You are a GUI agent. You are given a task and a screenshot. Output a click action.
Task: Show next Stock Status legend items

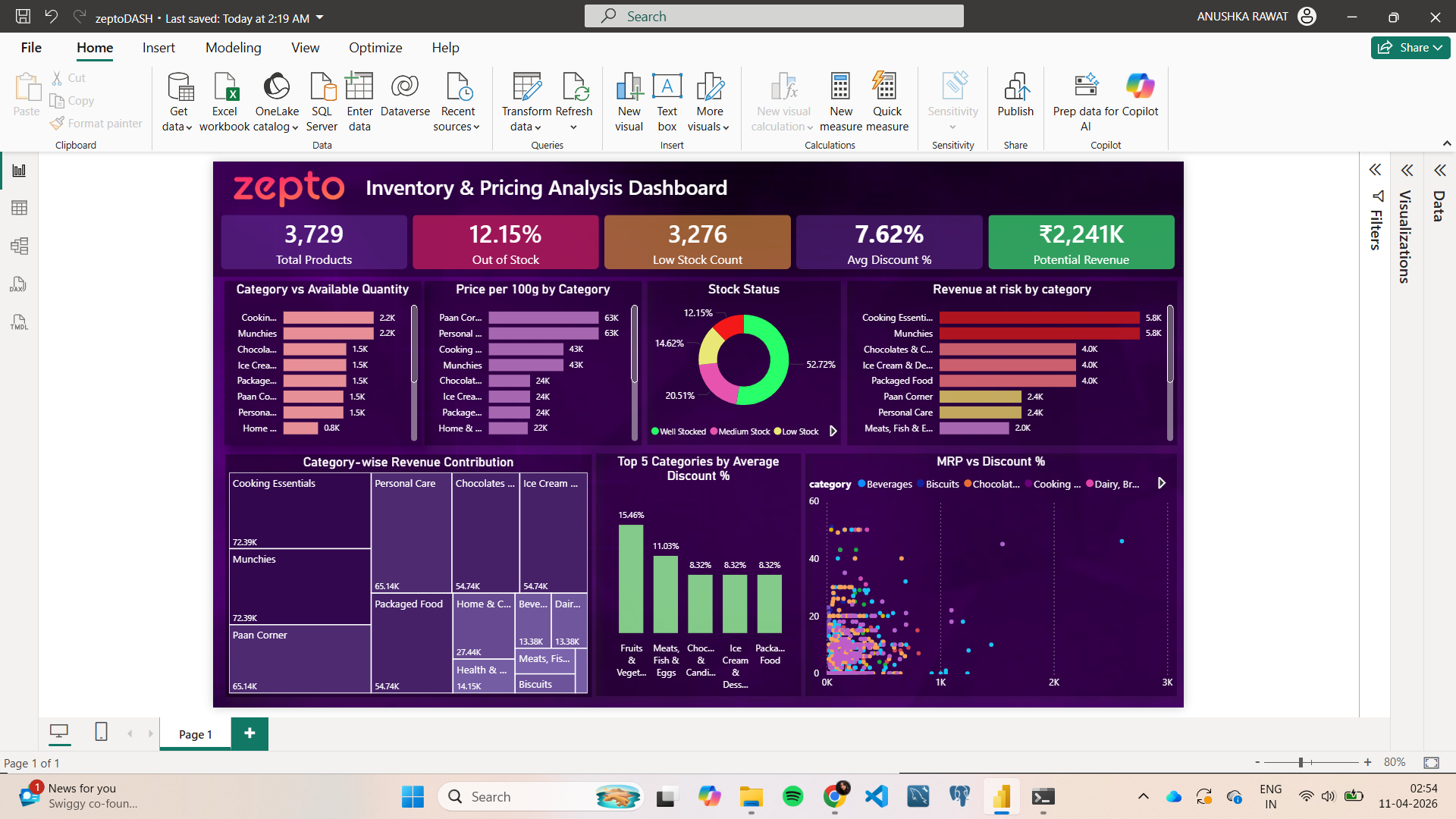click(x=833, y=431)
